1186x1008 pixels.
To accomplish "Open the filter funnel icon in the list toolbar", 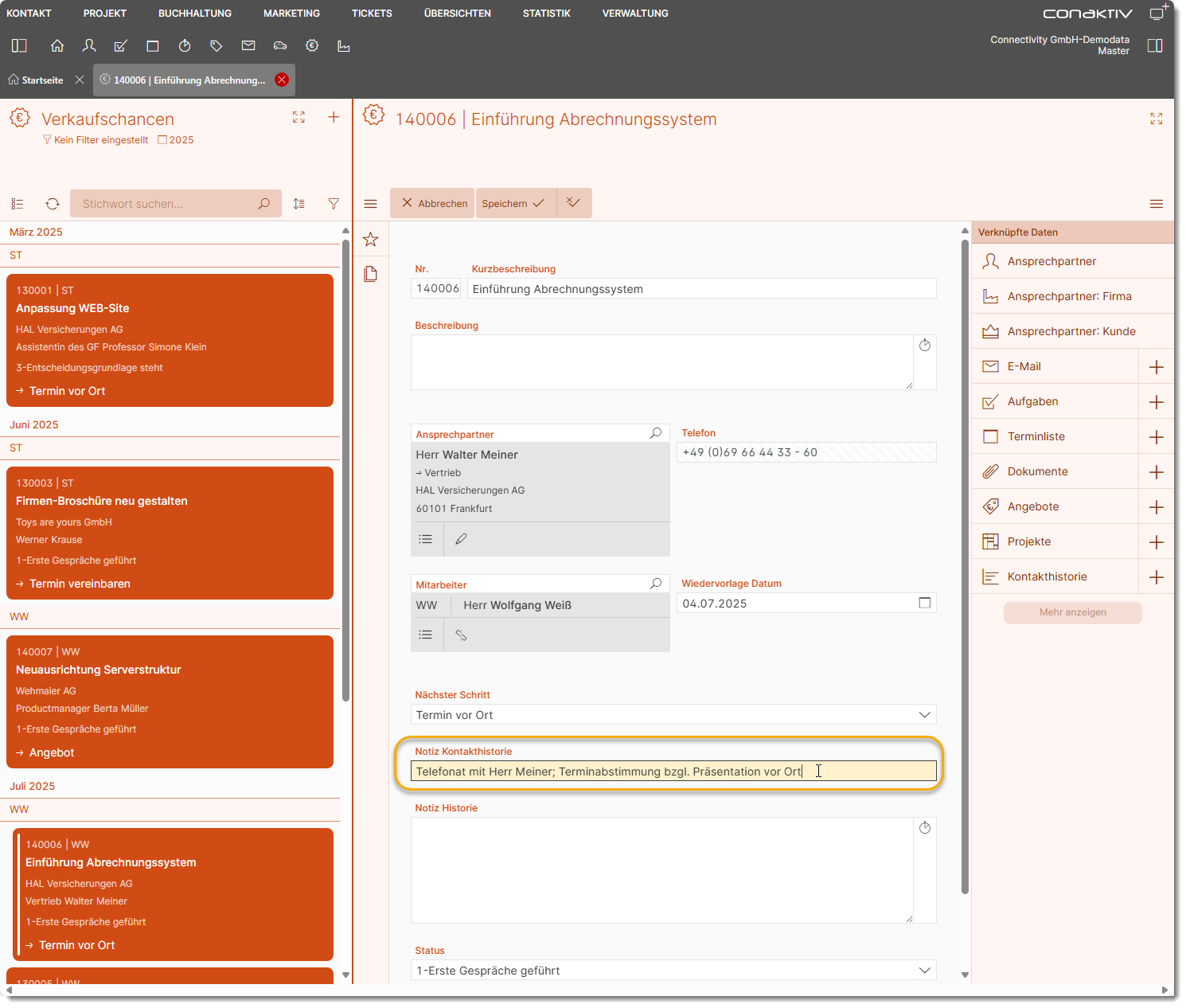I will point(334,204).
